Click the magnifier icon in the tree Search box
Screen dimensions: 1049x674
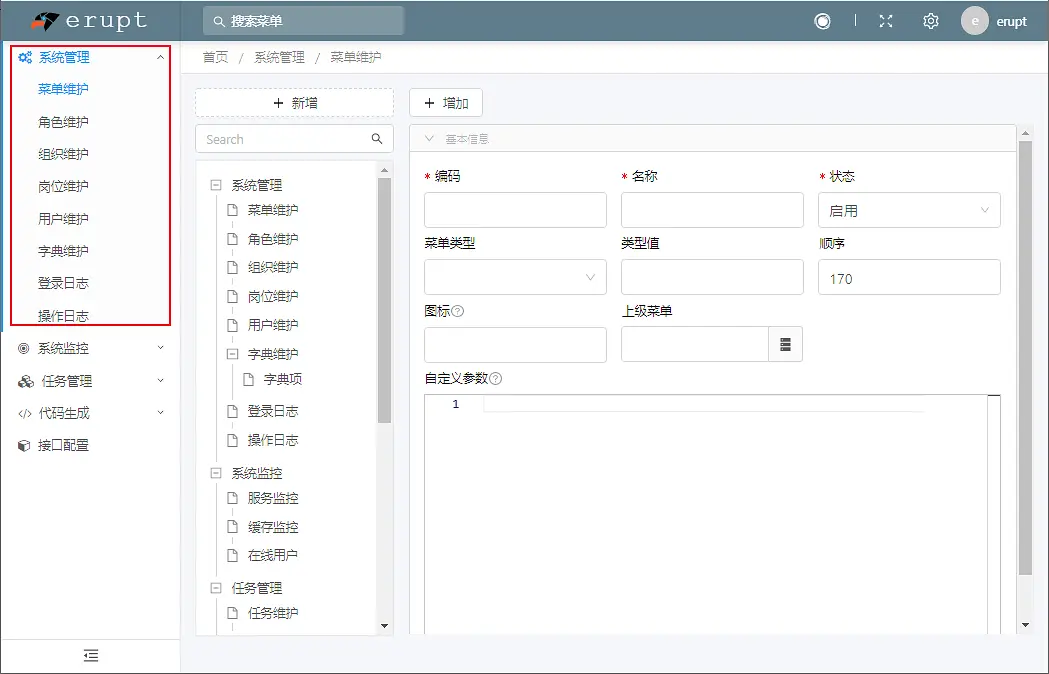click(377, 139)
